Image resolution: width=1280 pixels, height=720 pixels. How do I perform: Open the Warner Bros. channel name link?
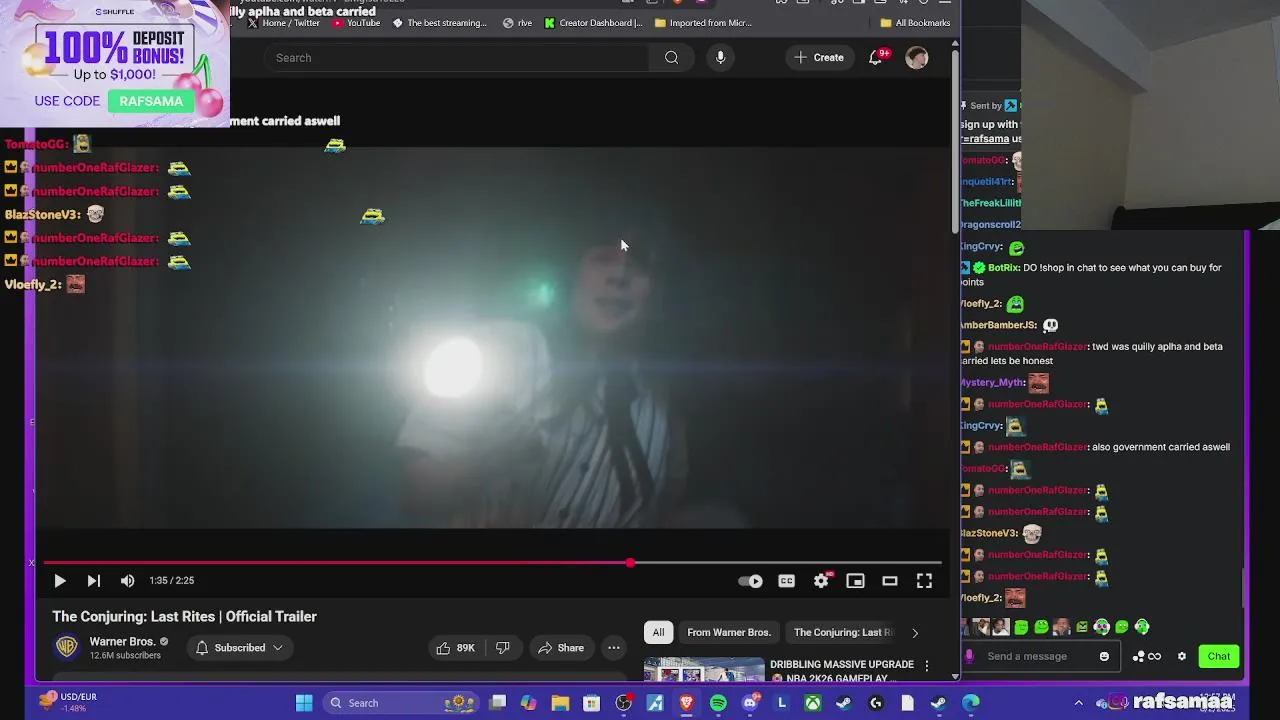[x=122, y=642]
